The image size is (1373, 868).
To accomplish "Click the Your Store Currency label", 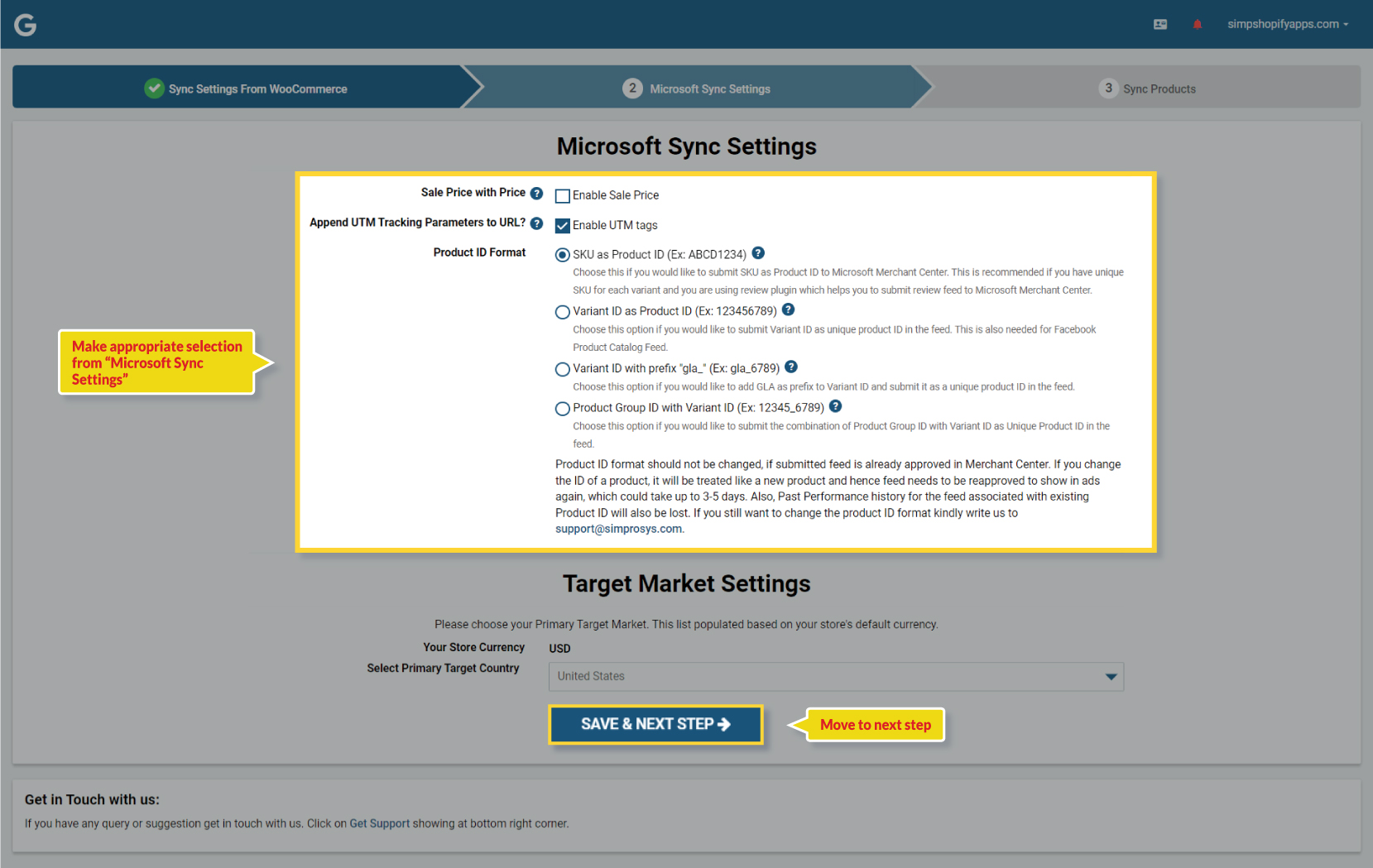I will click(x=473, y=647).
